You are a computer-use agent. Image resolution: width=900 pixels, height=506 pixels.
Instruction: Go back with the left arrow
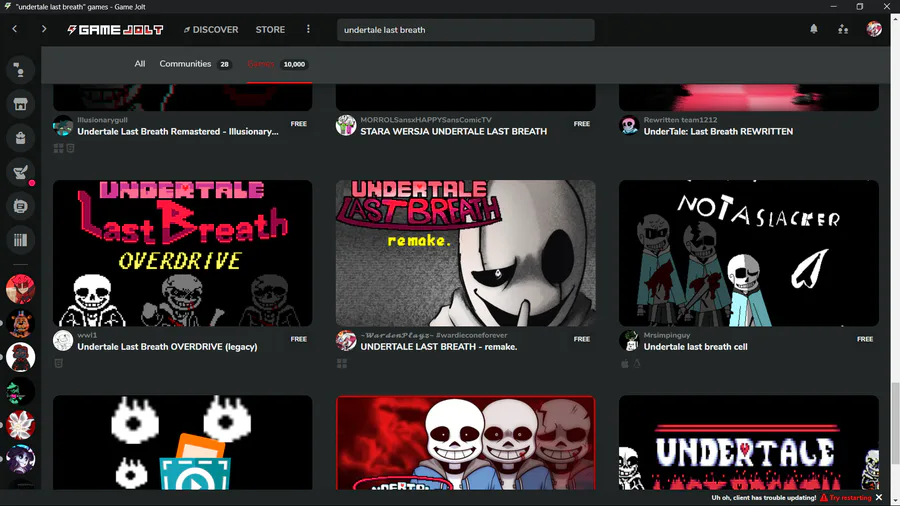15,29
